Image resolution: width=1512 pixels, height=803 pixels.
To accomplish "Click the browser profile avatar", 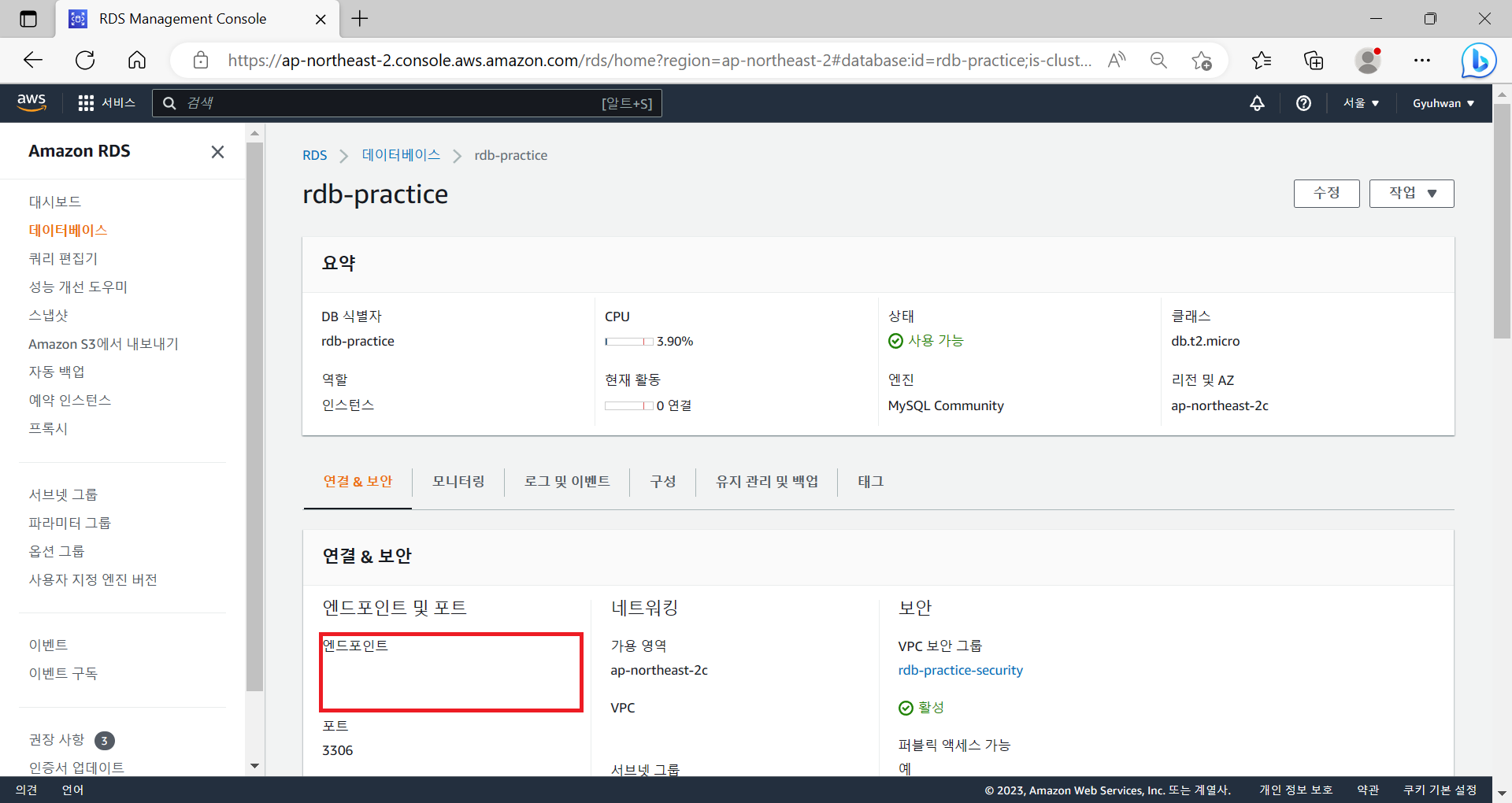I will point(1369,60).
